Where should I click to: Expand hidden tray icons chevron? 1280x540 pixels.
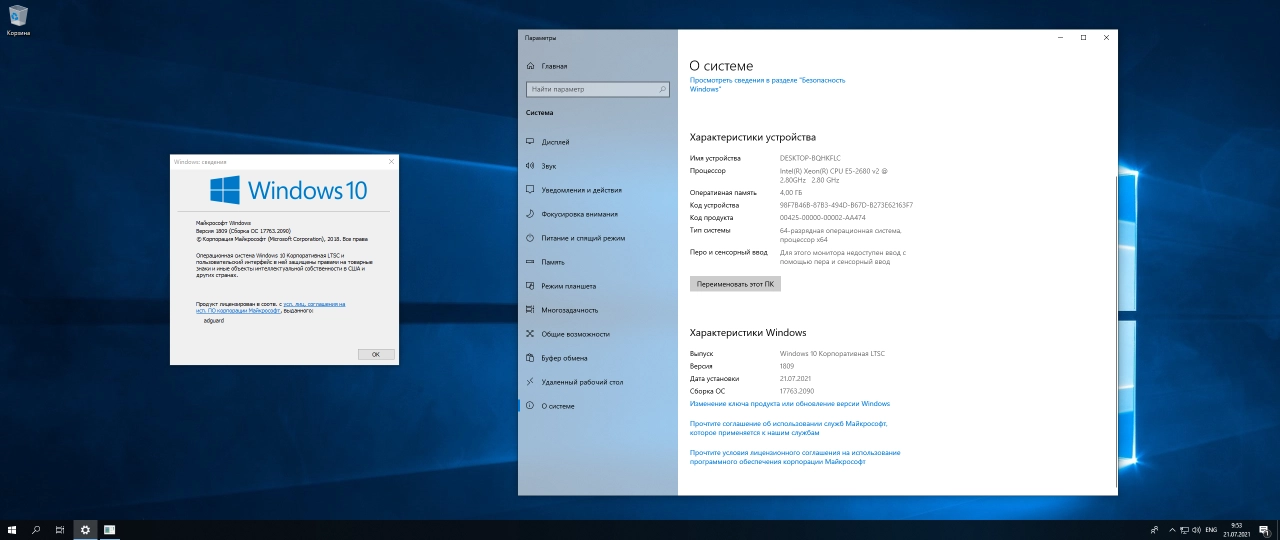coord(1172,529)
